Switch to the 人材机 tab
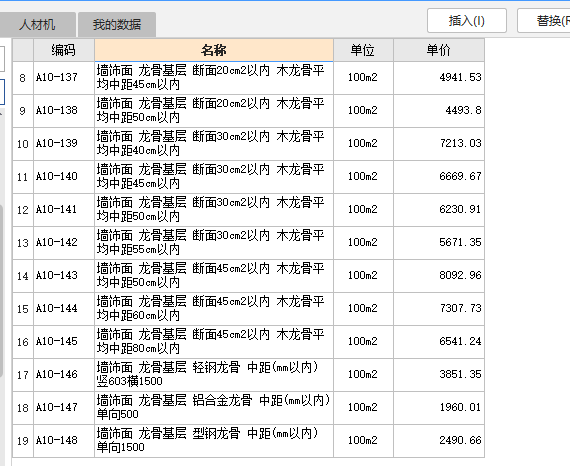This screenshot has width=570, height=466. (37, 24)
